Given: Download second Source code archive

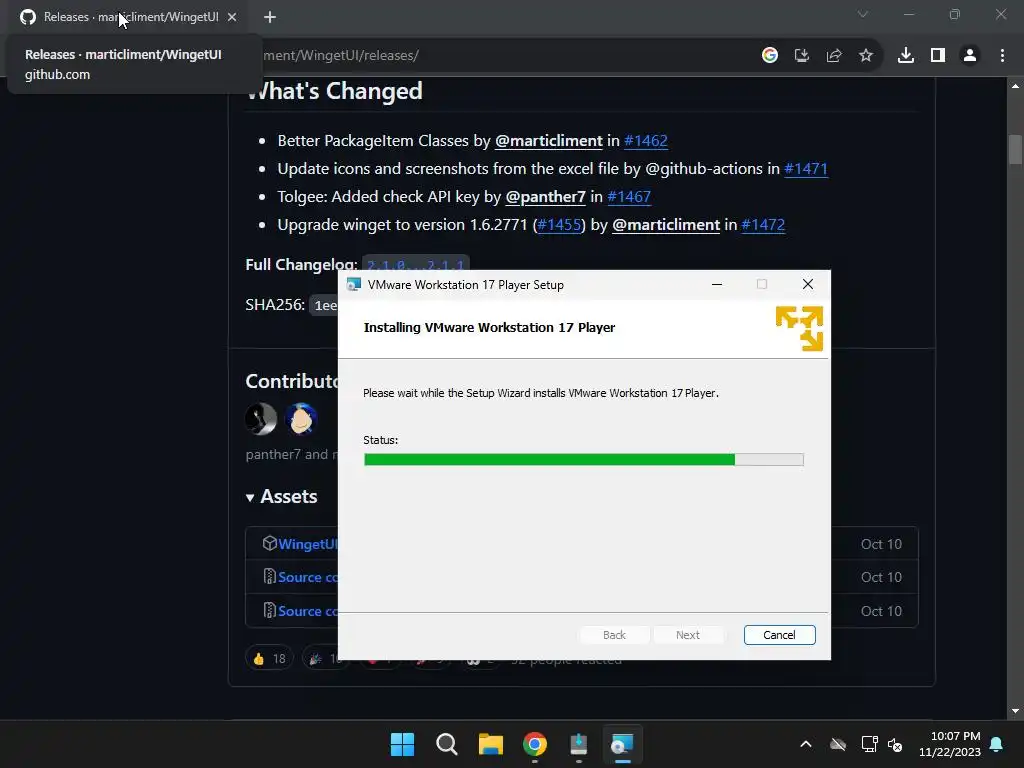Looking at the screenshot, I should coord(307,611).
